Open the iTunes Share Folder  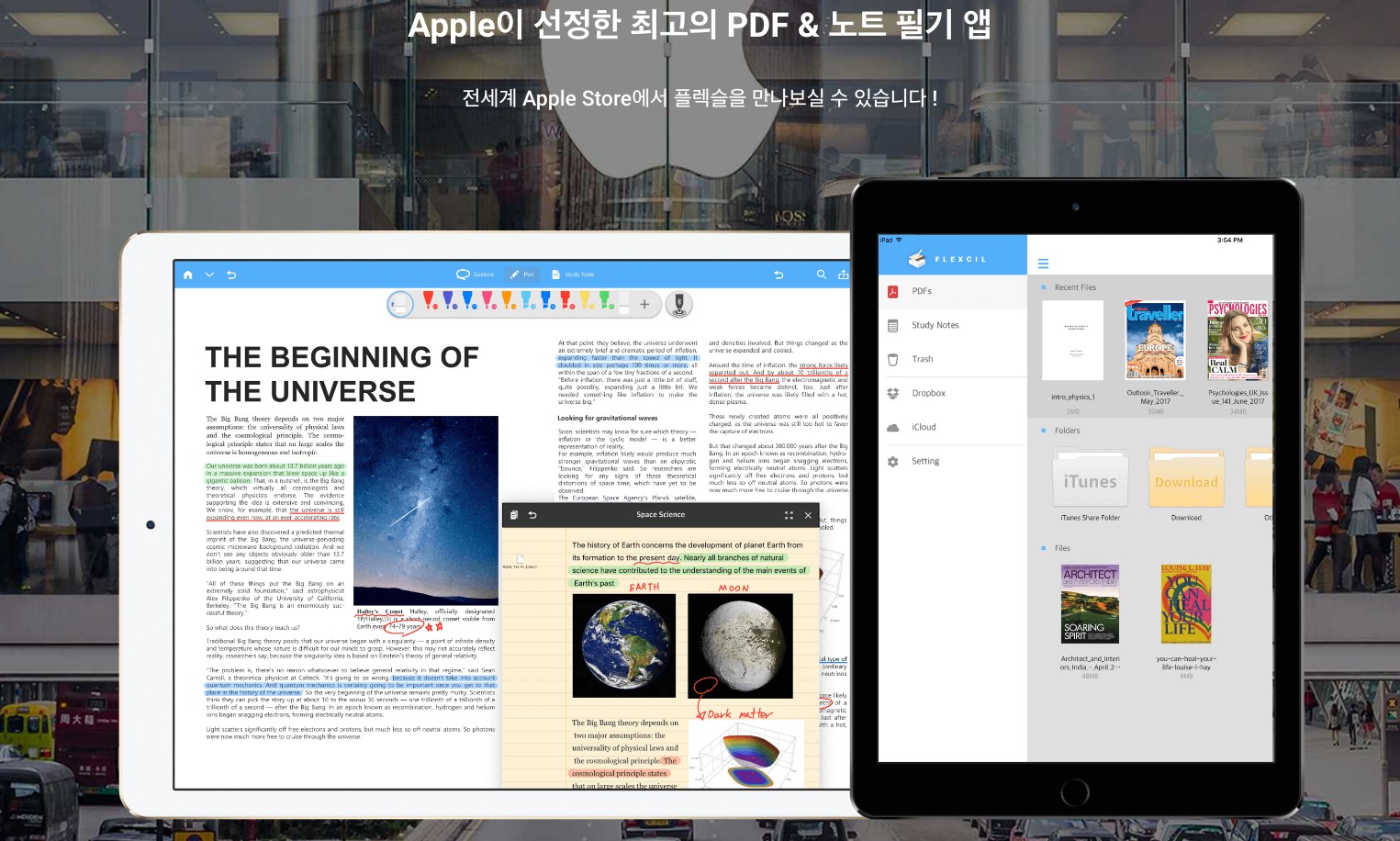[1091, 478]
